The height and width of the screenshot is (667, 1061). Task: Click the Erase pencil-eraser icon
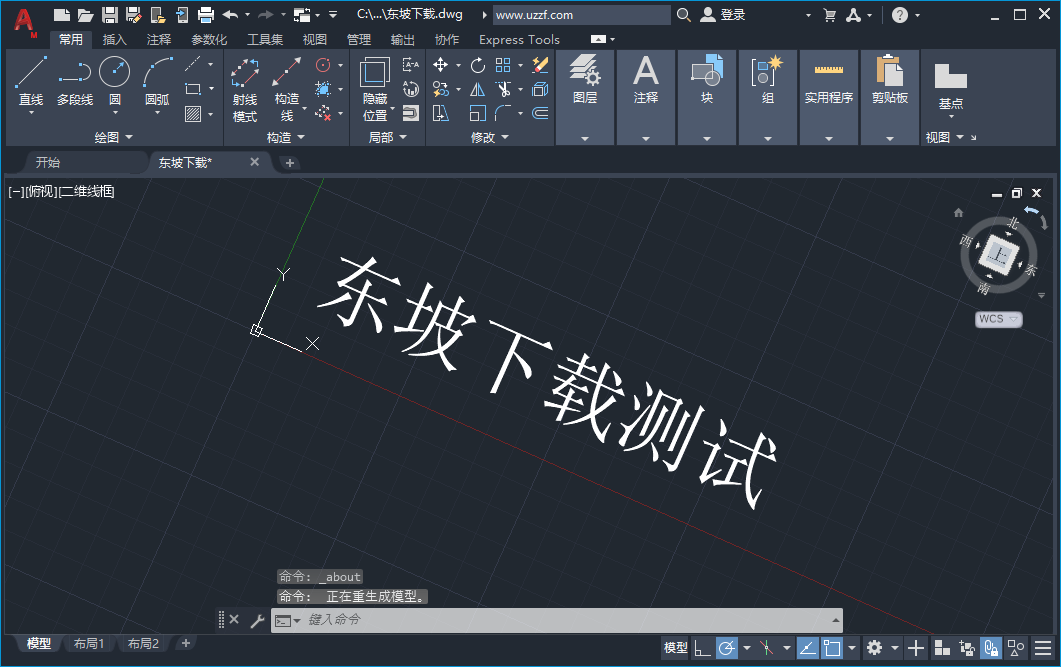(x=540, y=65)
